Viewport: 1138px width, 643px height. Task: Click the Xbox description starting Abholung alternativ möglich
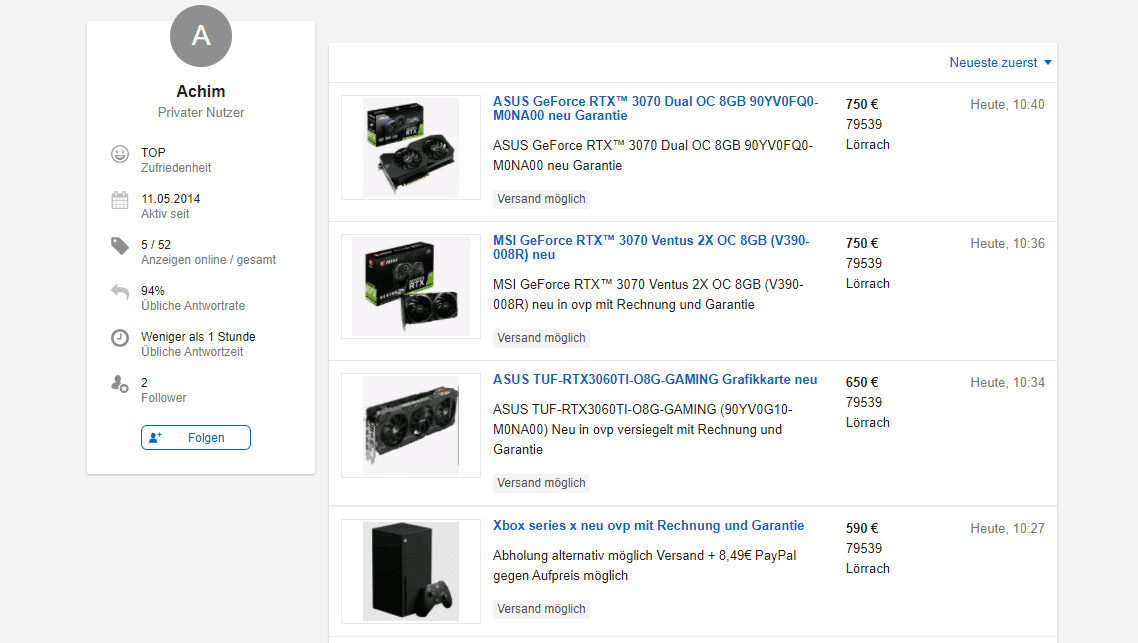[644, 565]
